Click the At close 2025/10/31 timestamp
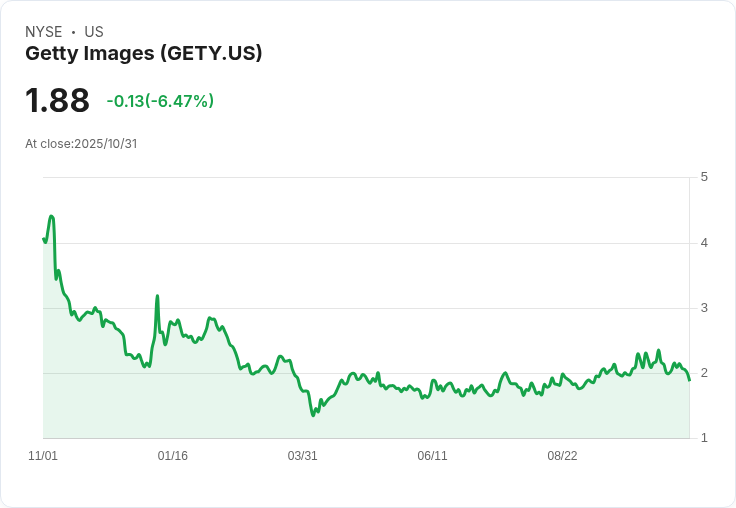 (81, 144)
